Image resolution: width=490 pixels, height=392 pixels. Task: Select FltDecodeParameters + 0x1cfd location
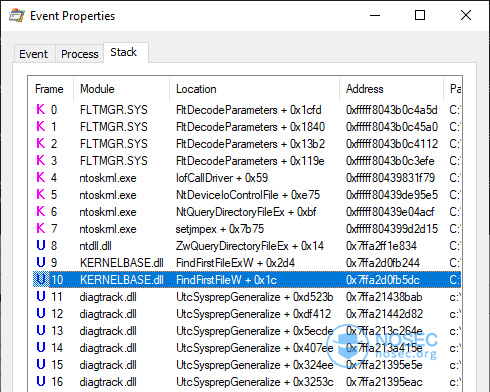tap(249, 110)
